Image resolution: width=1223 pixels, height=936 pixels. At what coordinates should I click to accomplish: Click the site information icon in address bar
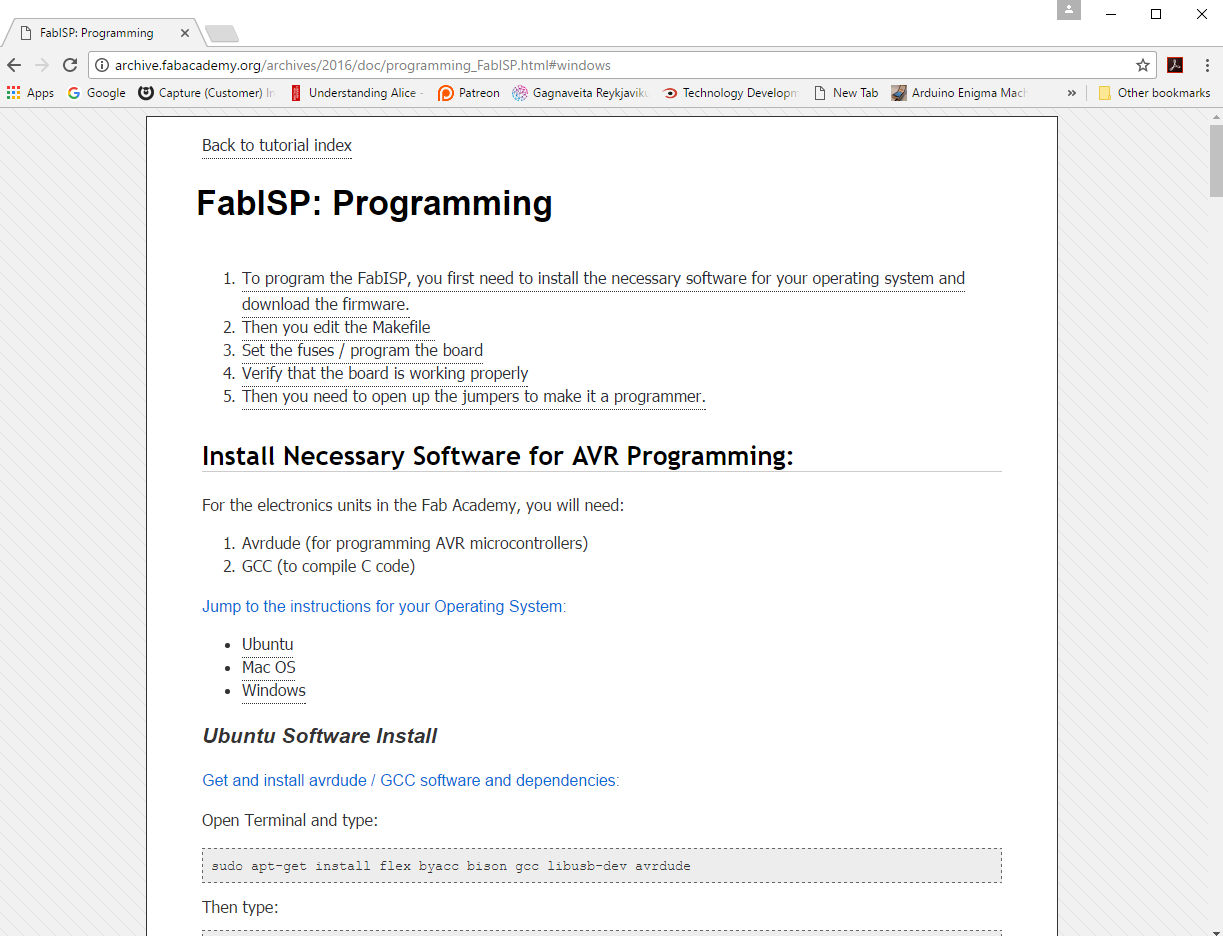click(101, 65)
